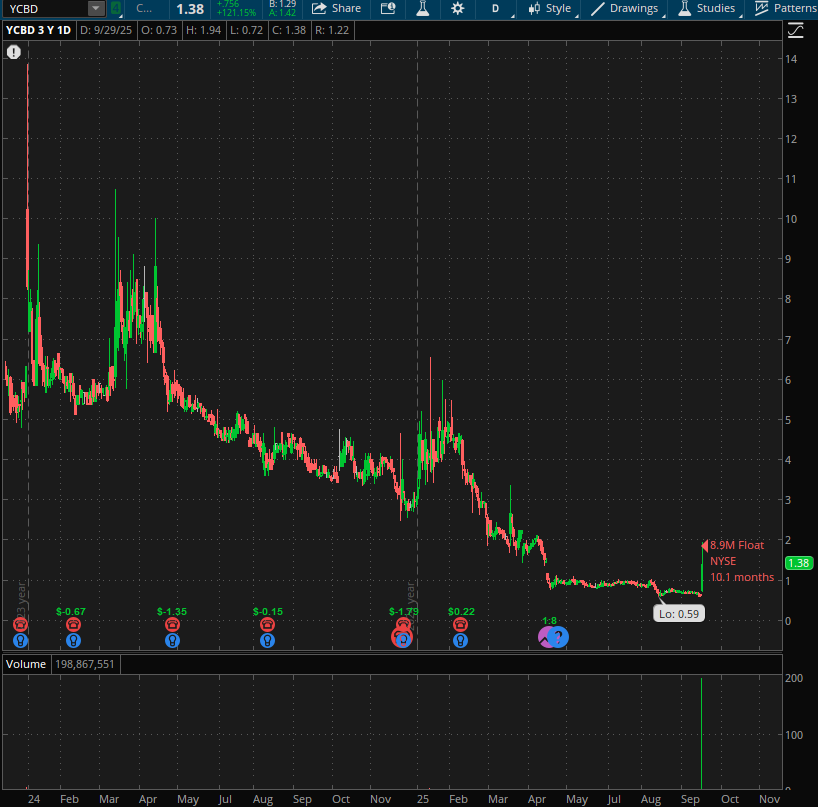Open the Patterns menu
Screen dimensions: 818x807
785,8
